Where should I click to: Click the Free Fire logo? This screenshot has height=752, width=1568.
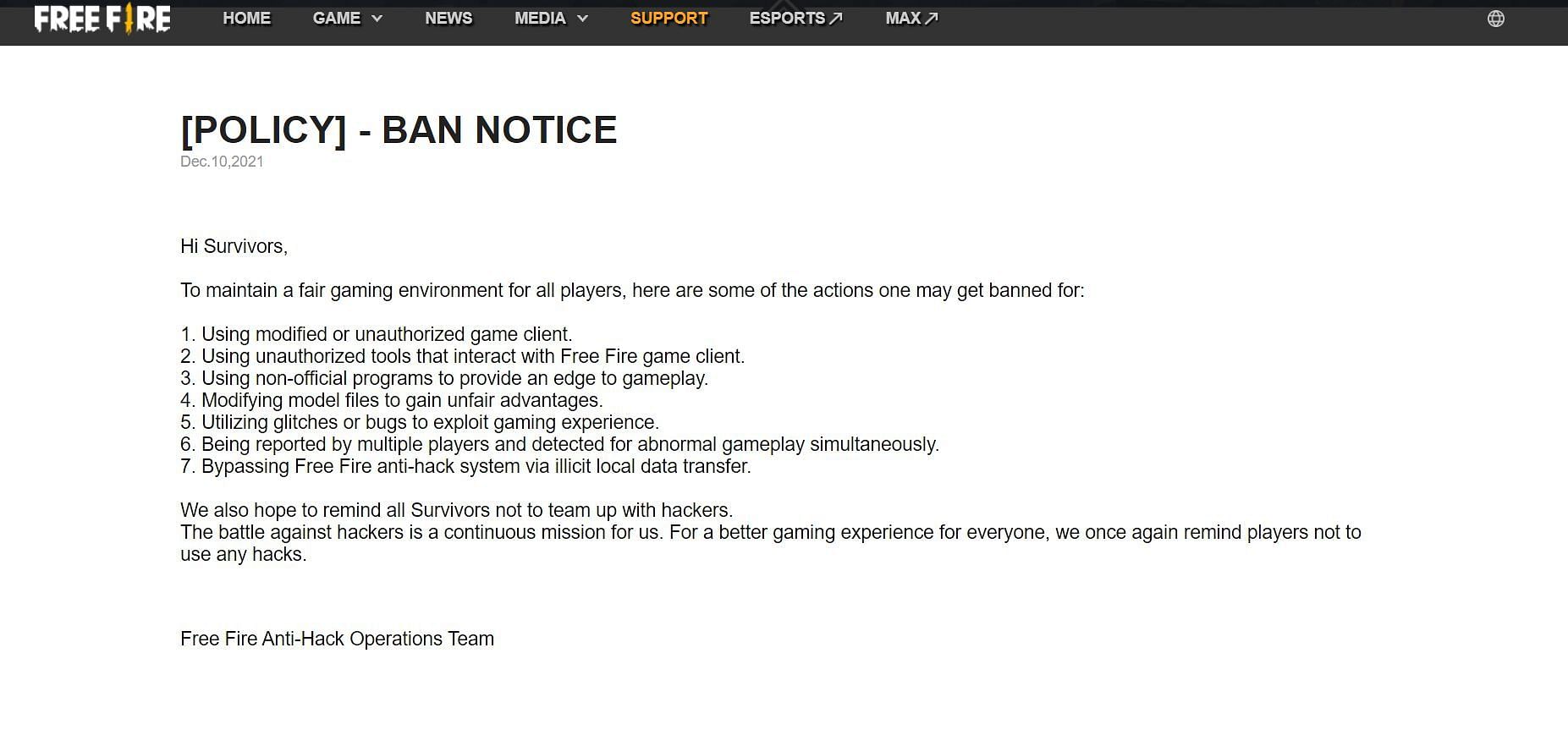pyautogui.click(x=102, y=19)
